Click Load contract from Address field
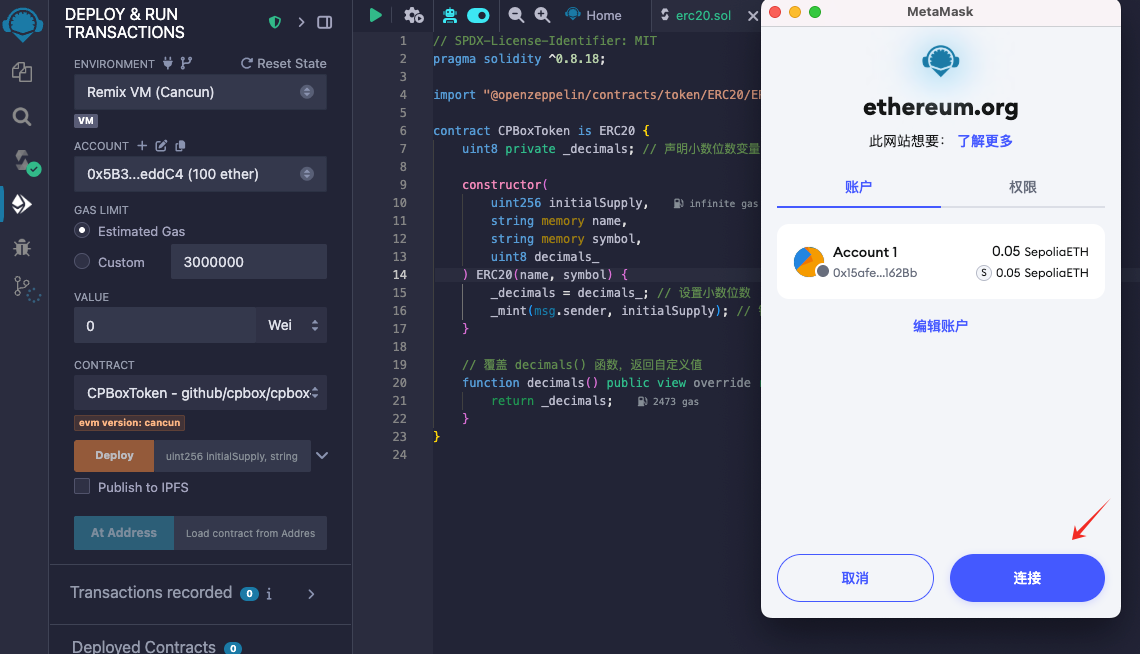 [x=250, y=533]
